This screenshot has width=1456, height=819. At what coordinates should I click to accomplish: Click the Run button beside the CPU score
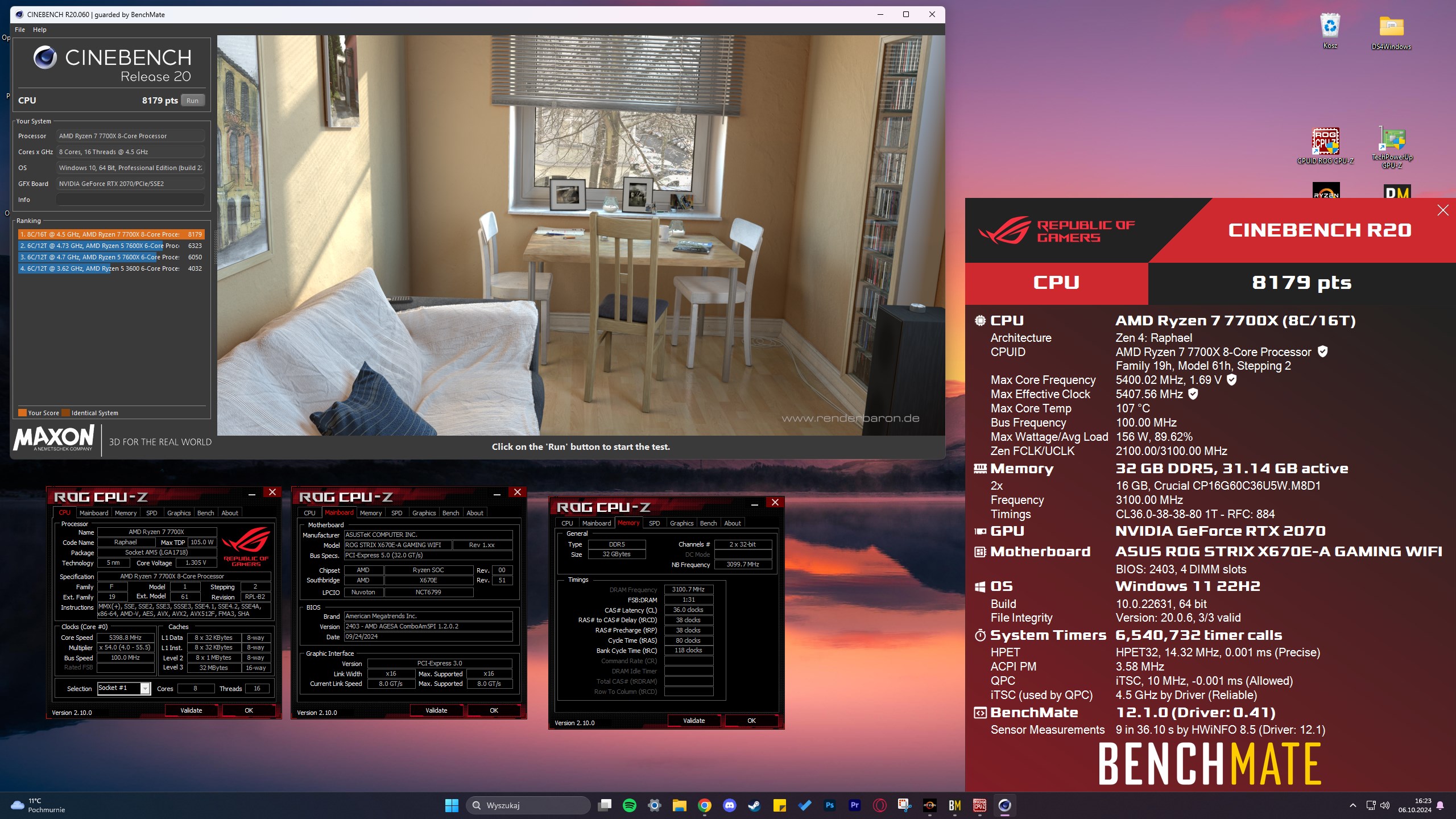pyautogui.click(x=192, y=101)
